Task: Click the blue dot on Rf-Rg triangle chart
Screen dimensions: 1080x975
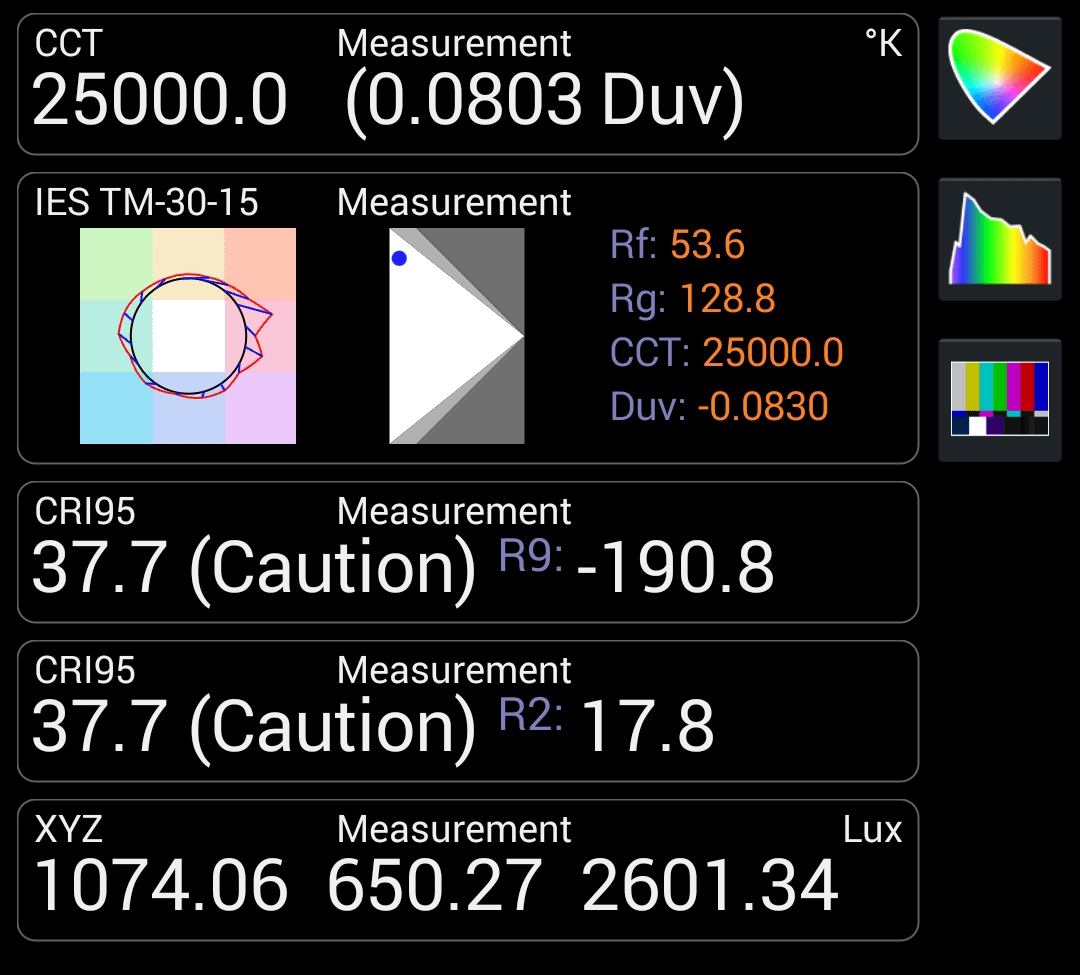Action: tap(399, 258)
